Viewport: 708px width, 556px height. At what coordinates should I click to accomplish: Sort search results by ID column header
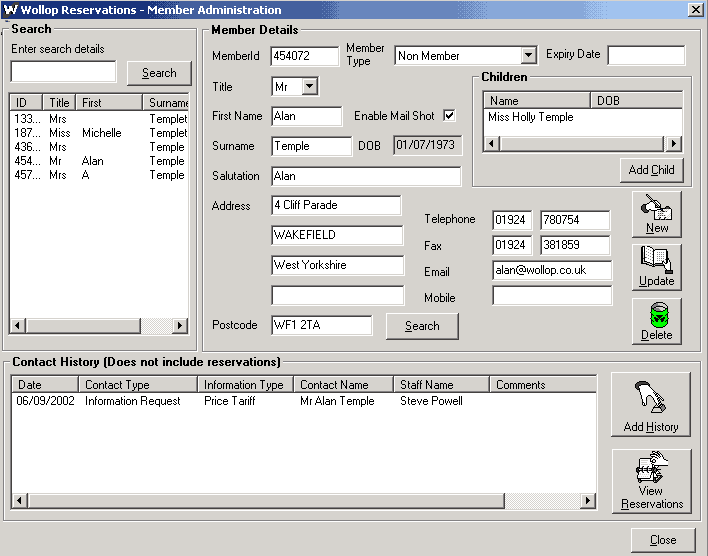26,103
